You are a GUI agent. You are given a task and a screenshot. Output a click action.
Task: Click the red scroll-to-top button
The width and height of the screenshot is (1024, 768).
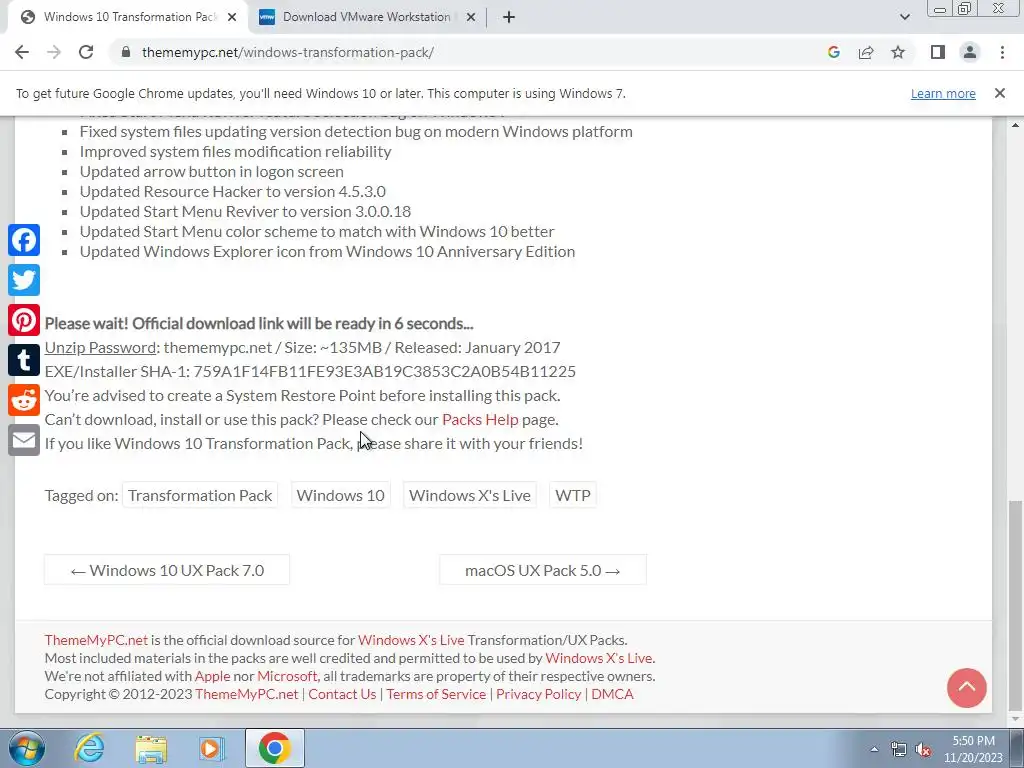(x=967, y=688)
